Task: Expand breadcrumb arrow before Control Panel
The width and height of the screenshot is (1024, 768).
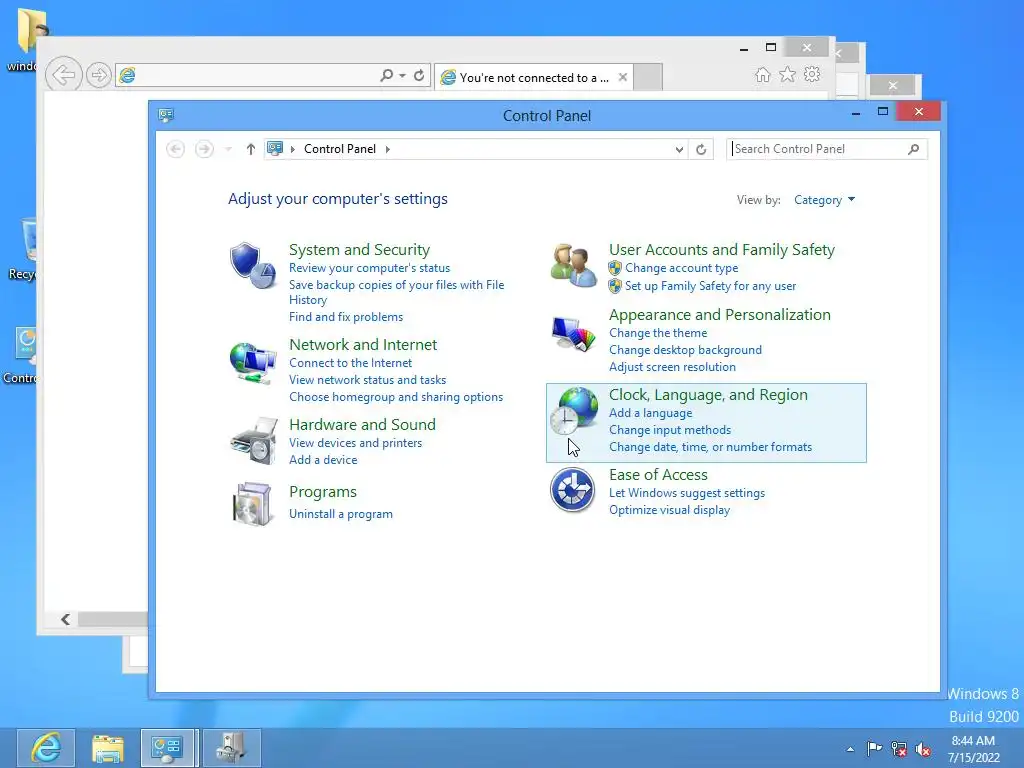Action: (293, 149)
